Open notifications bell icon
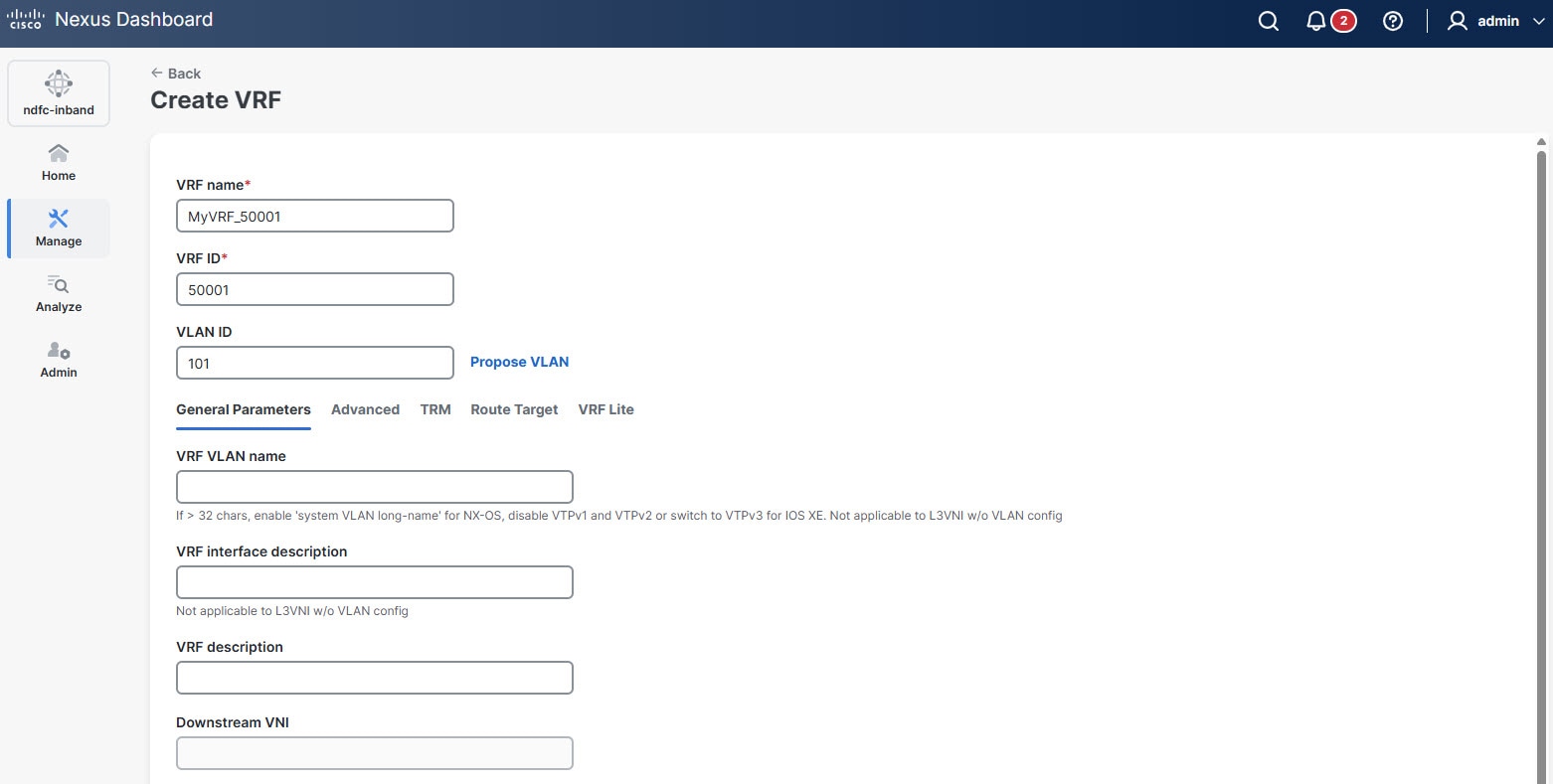 click(1316, 21)
